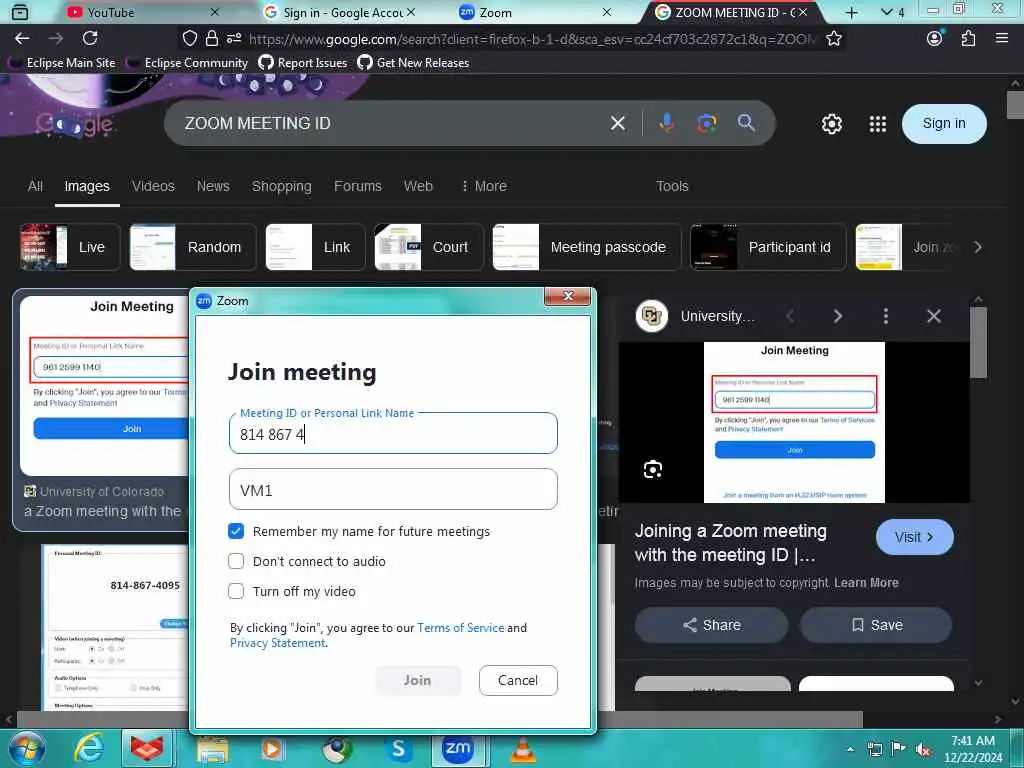Click the page vertical scrollbar thumb
The image size is (1024, 768).
pos(1015,104)
